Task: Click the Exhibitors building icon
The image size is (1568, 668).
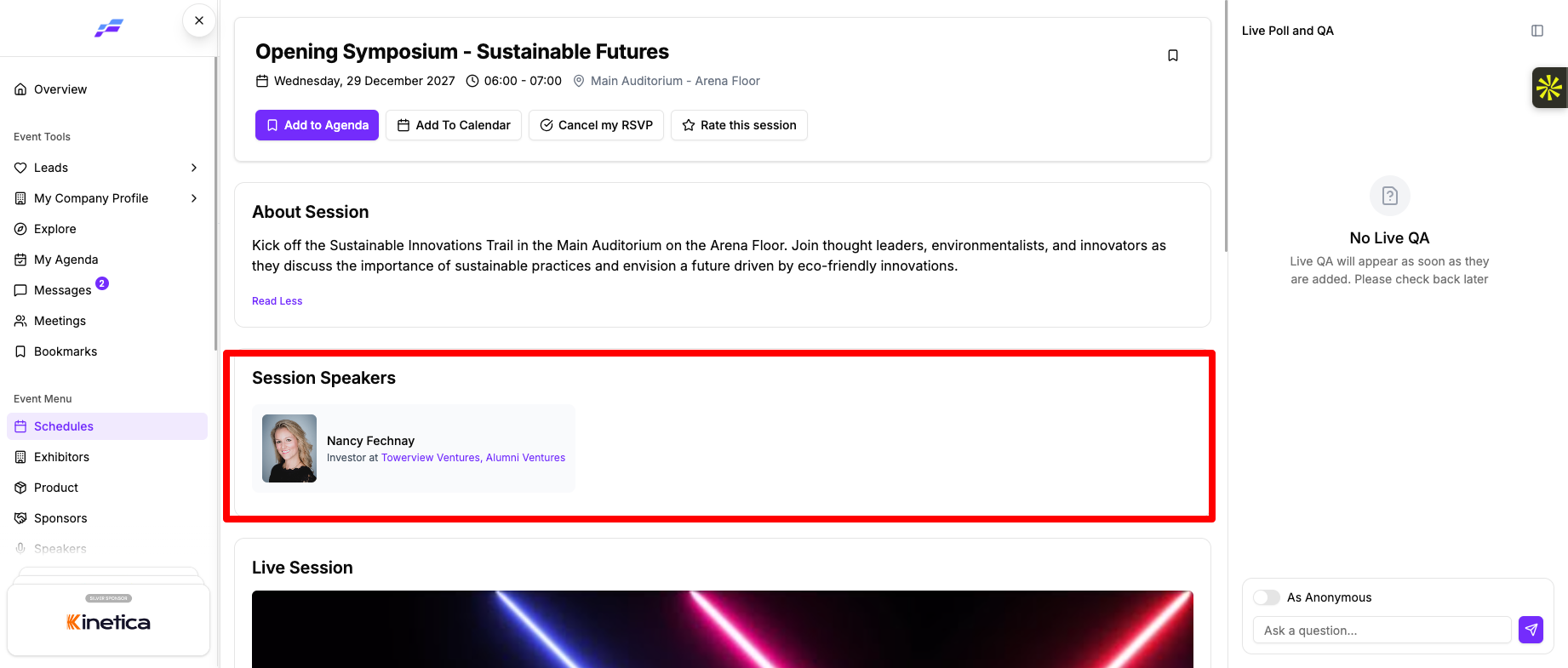Action: click(x=20, y=457)
